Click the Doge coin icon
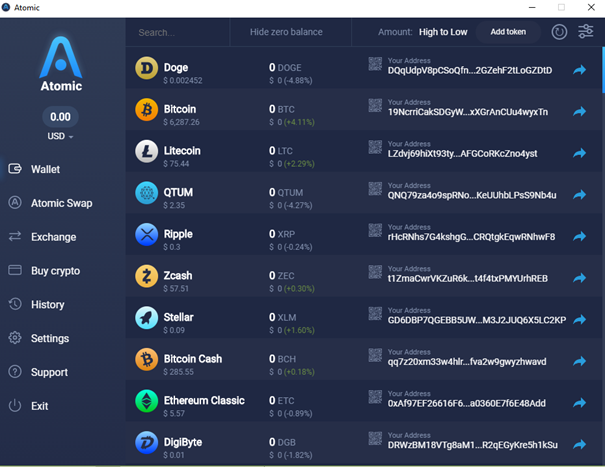The image size is (605, 467). [x=146, y=68]
